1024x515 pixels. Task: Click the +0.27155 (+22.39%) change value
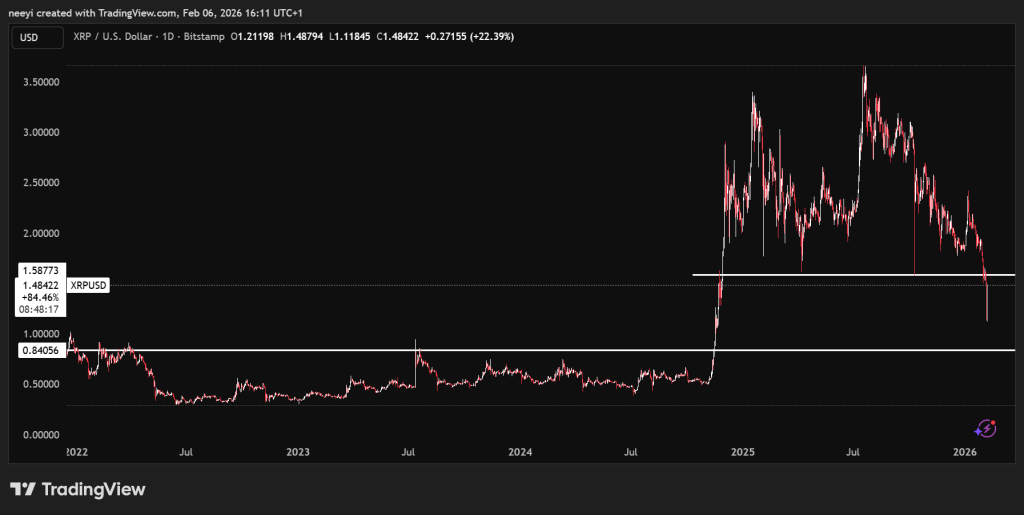(472, 38)
